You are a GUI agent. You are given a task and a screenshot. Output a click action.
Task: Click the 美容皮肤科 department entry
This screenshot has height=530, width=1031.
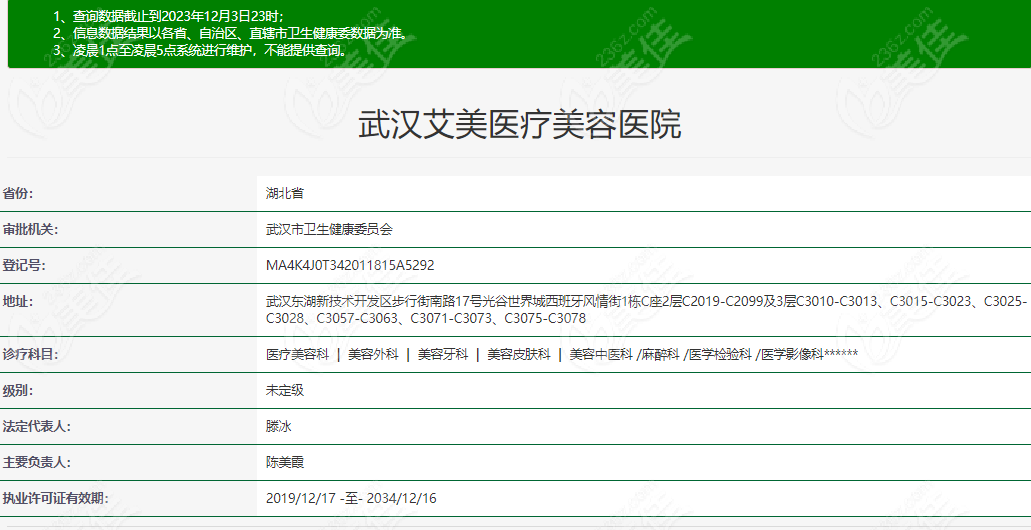[x=519, y=354]
